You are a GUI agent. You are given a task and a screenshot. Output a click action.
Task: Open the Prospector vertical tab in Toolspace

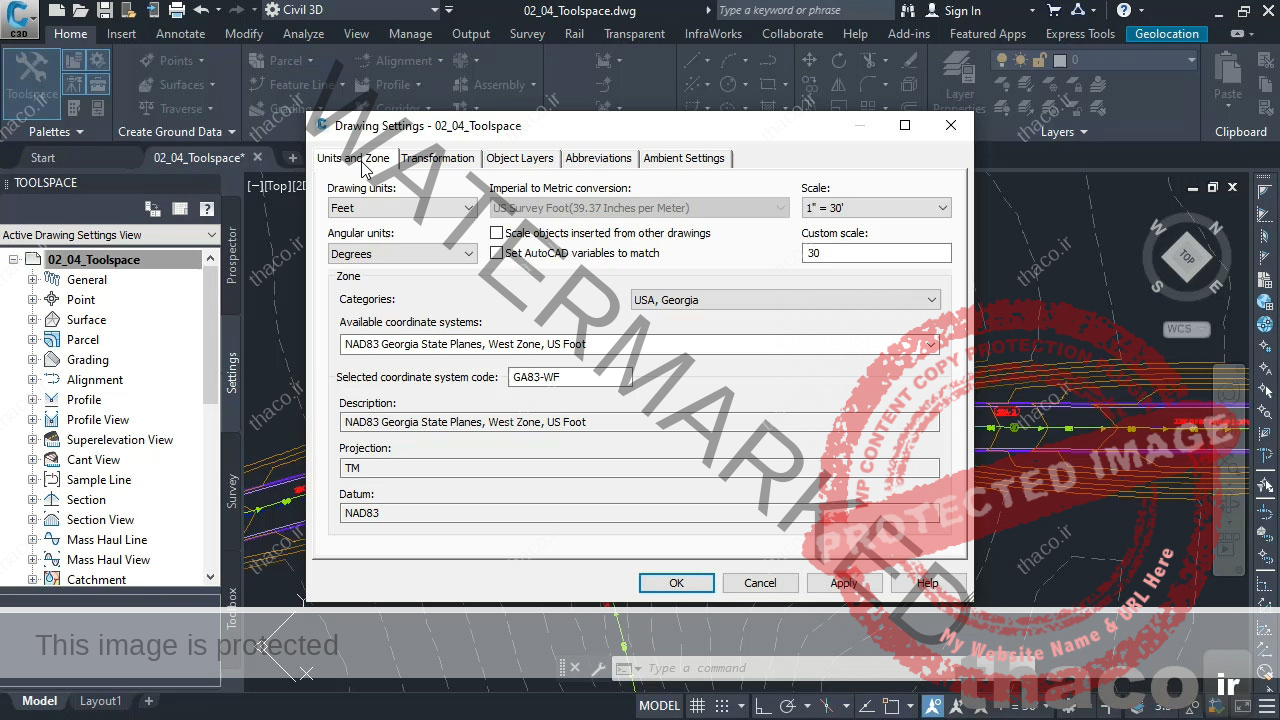[232, 255]
